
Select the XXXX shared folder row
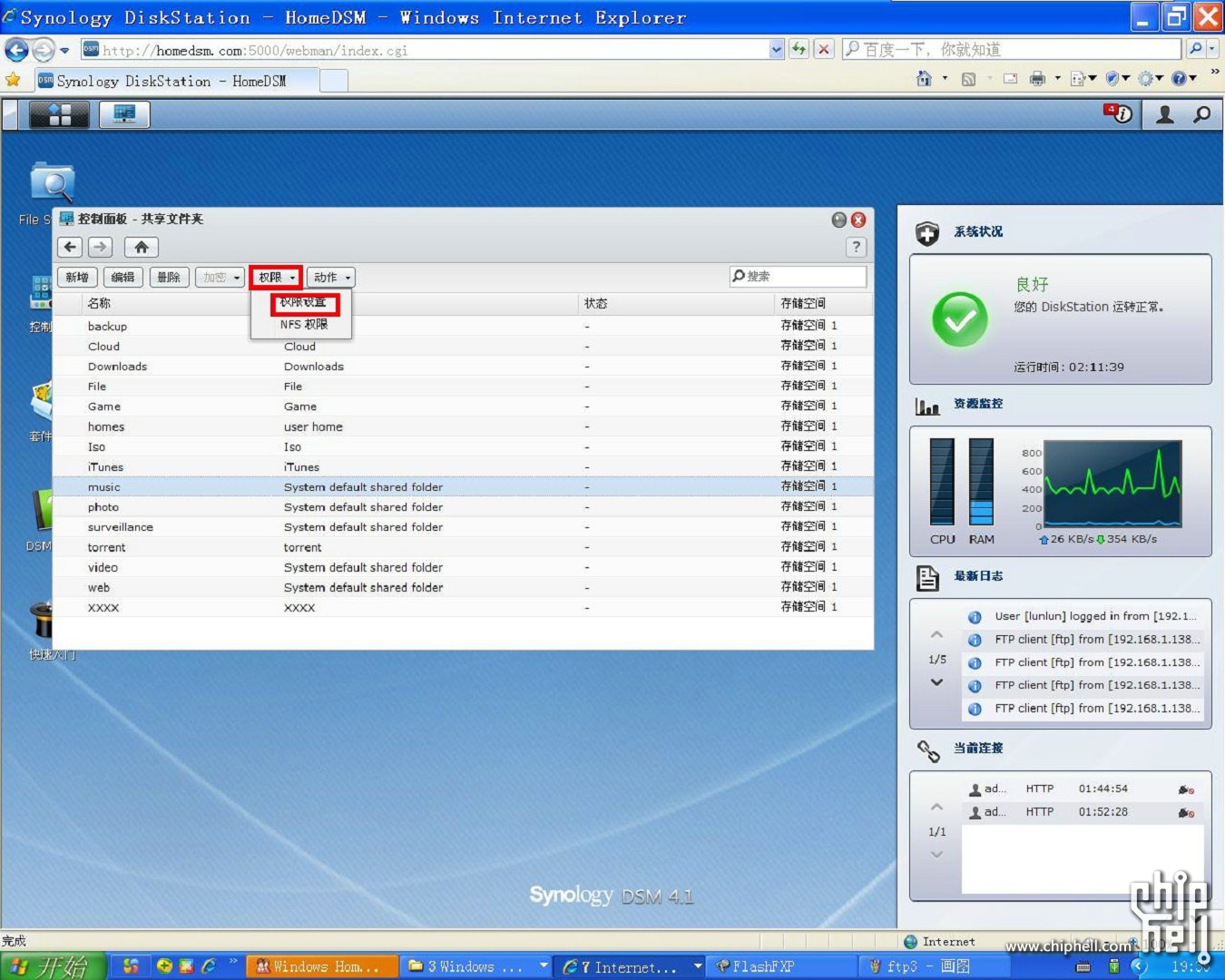pyautogui.click(x=463, y=608)
